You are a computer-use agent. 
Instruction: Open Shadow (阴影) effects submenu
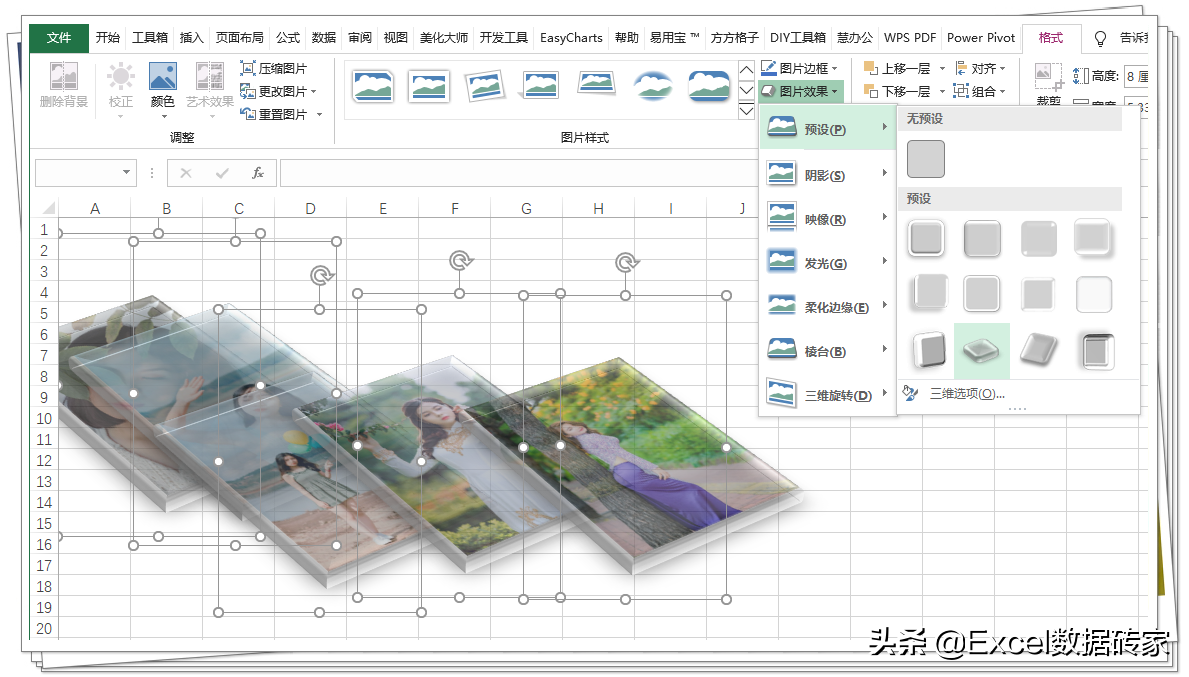827,175
